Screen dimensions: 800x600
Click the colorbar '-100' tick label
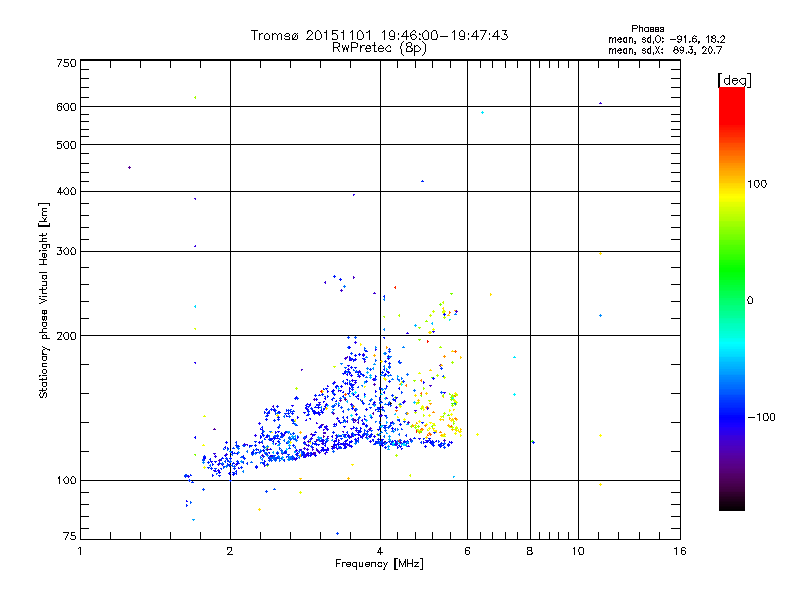tap(761, 417)
